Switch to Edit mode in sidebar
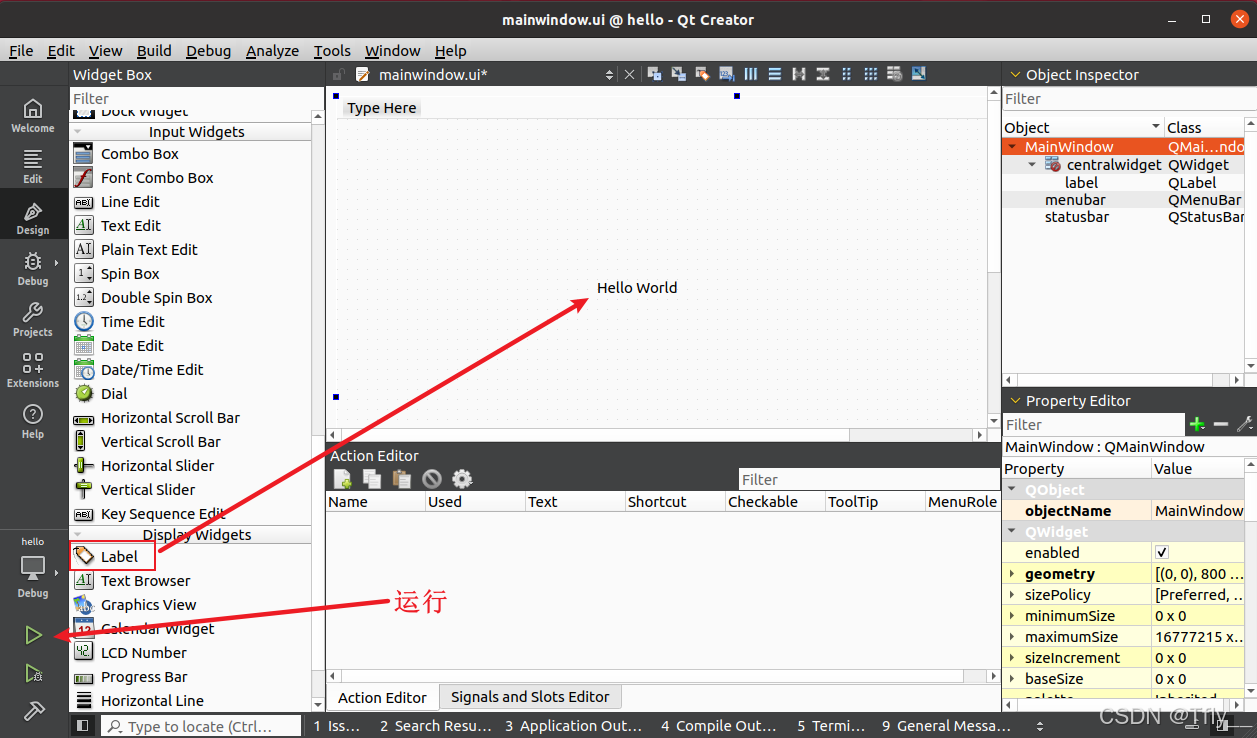 pyautogui.click(x=33, y=167)
